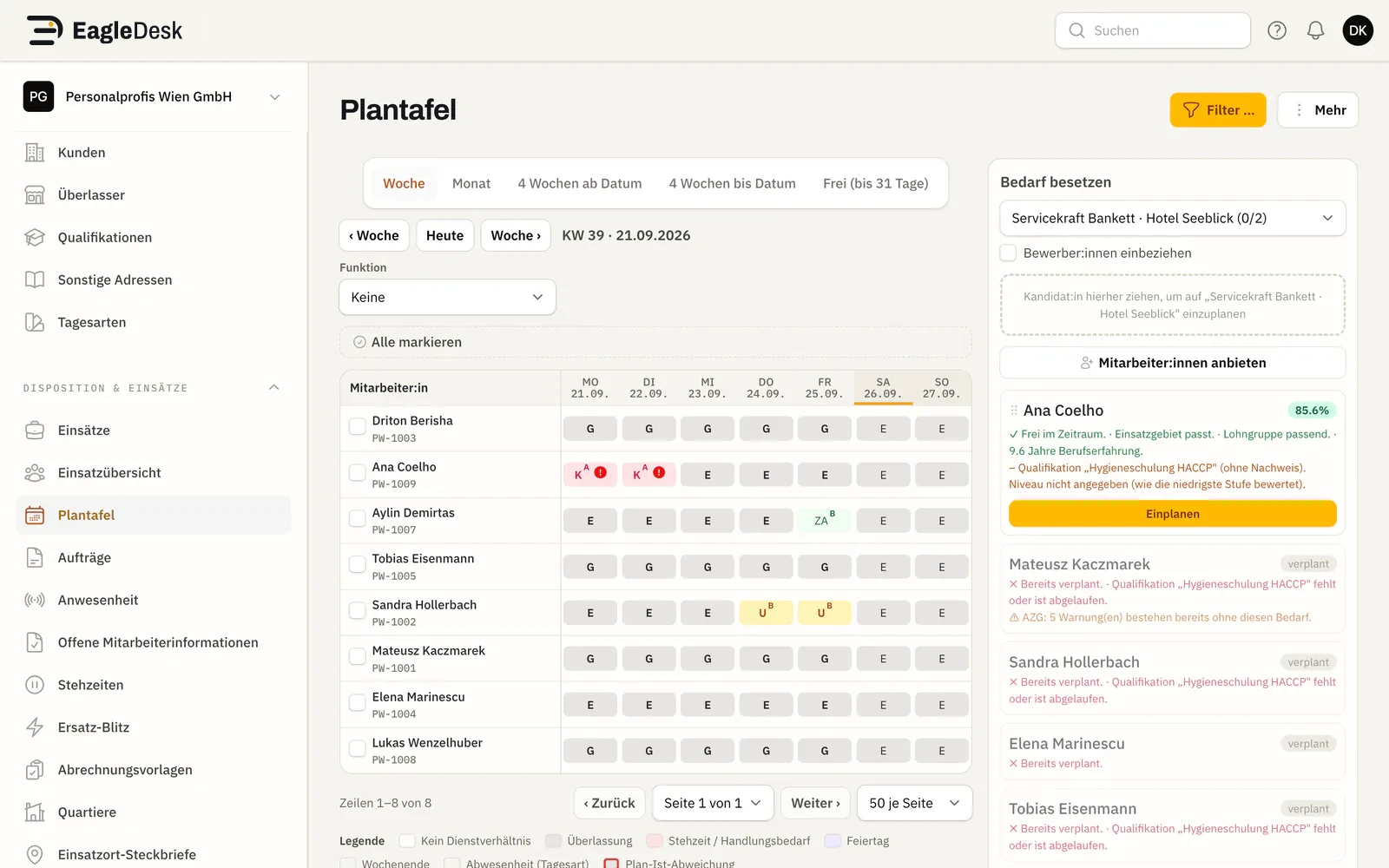Click the Anwesenheit signal icon
Image resolution: width=1389 pixels, height=868 pixels.
35,601
